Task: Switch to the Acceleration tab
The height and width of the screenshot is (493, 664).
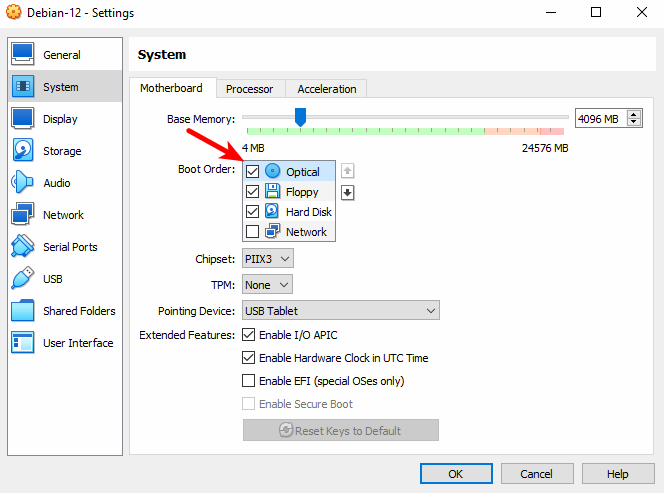Action: point(326,89)
